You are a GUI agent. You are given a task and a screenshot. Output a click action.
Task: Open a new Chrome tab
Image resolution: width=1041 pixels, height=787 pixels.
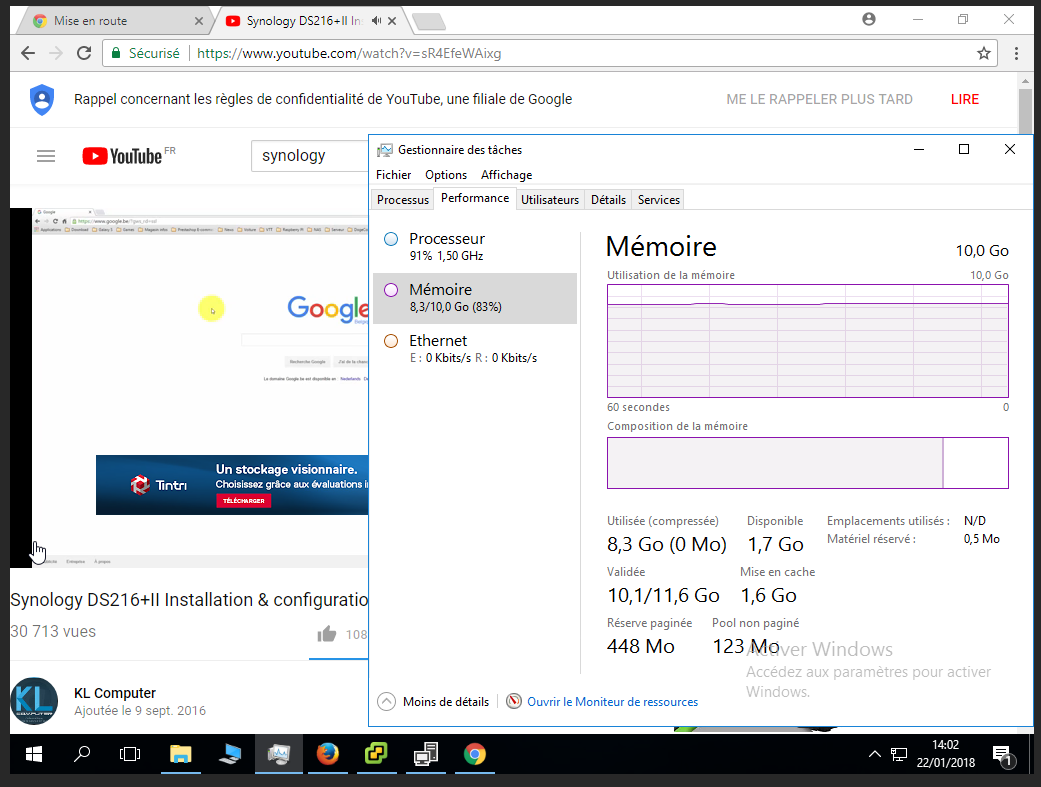pos(428,22)
